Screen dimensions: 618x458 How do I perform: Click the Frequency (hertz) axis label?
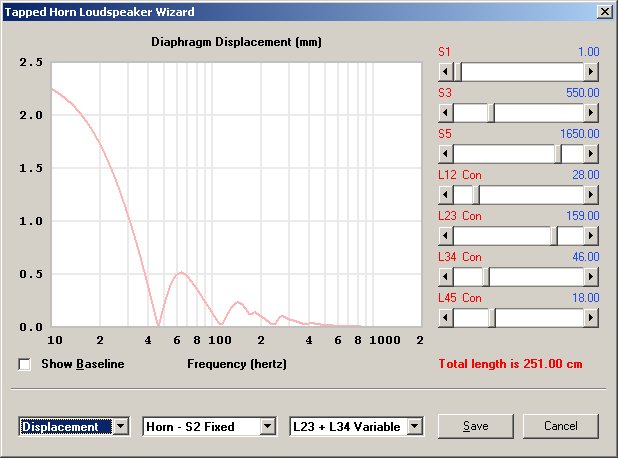tap(237, 364)
